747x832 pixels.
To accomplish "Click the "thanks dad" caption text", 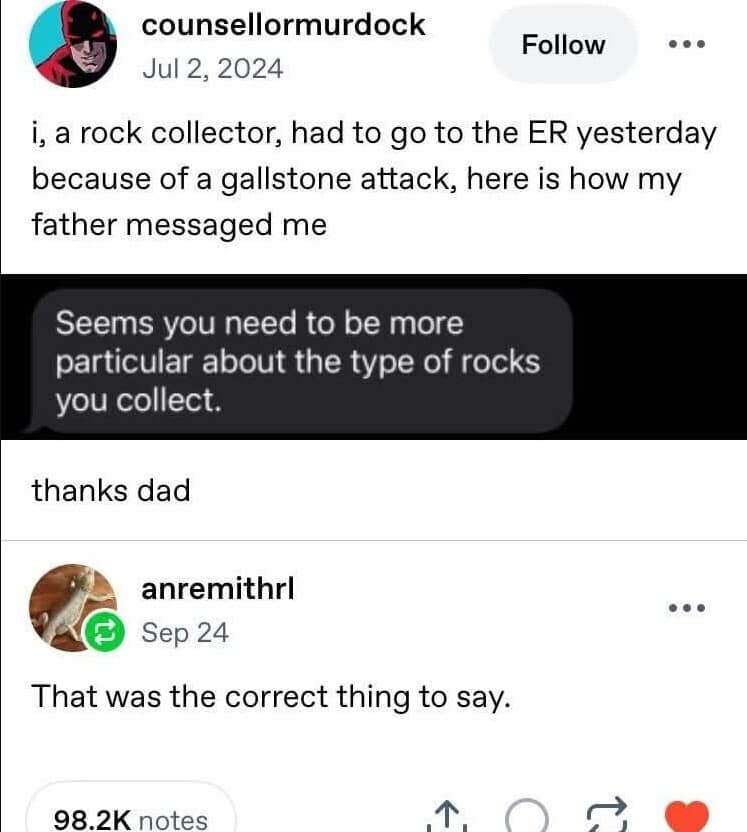I will click(111, 490).
